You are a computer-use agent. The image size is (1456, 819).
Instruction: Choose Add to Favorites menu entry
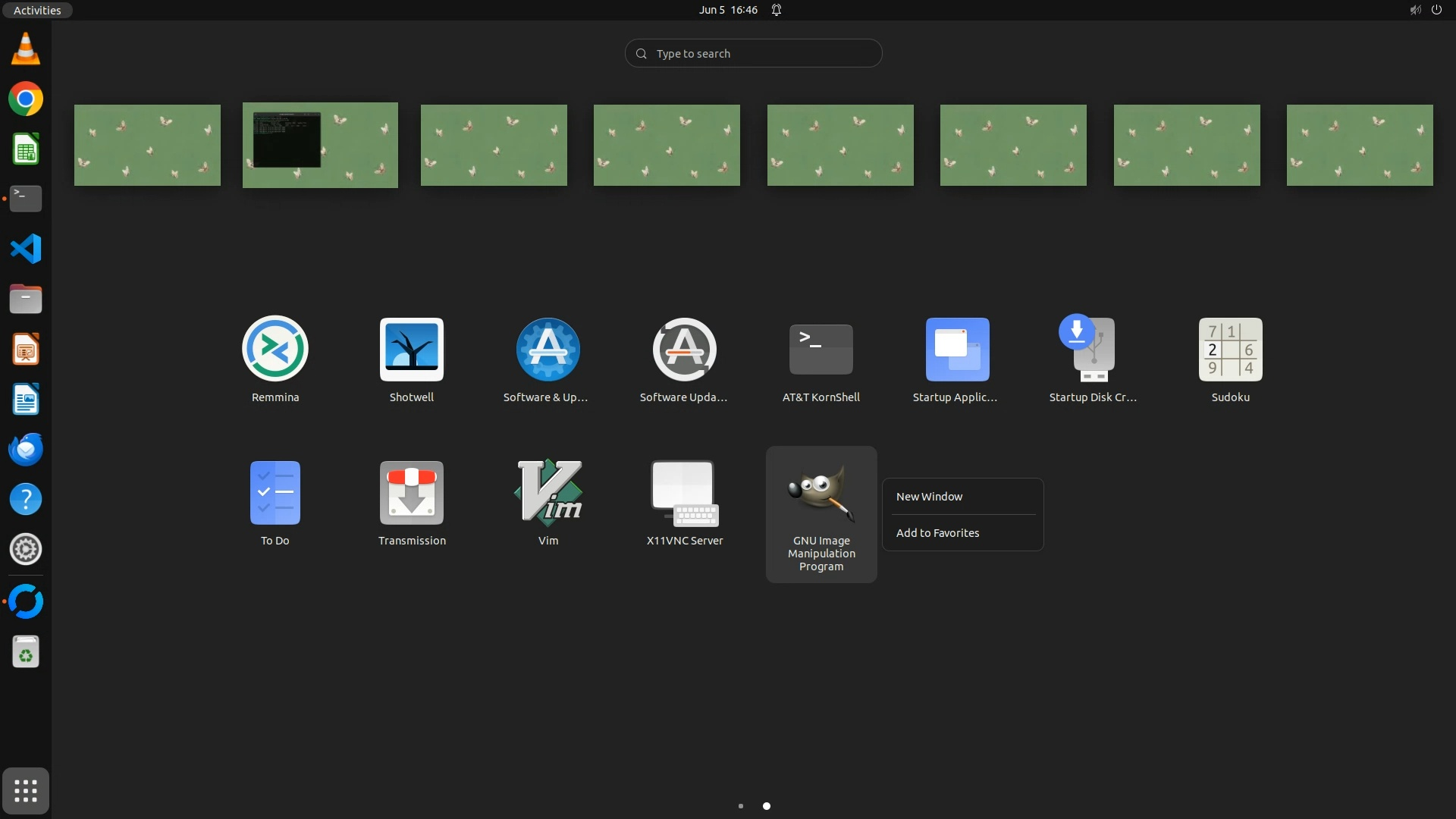(937, 533)
